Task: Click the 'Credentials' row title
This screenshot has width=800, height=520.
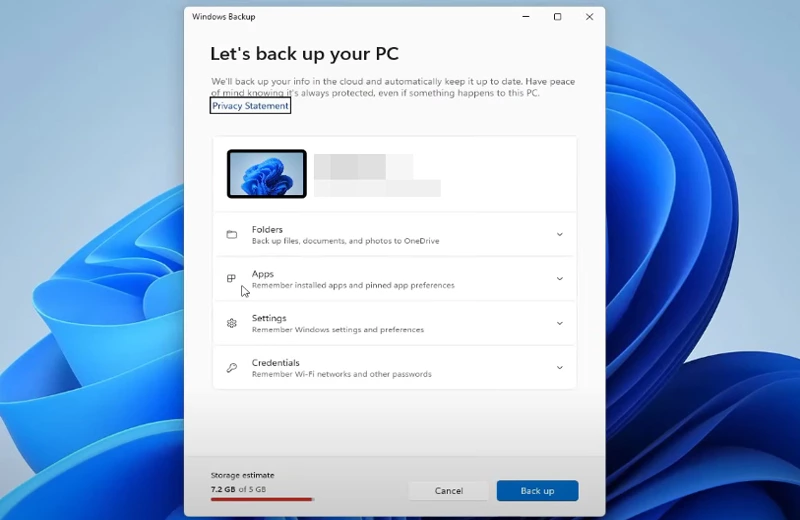Action: pyautogui.click(x=276, y=363)
